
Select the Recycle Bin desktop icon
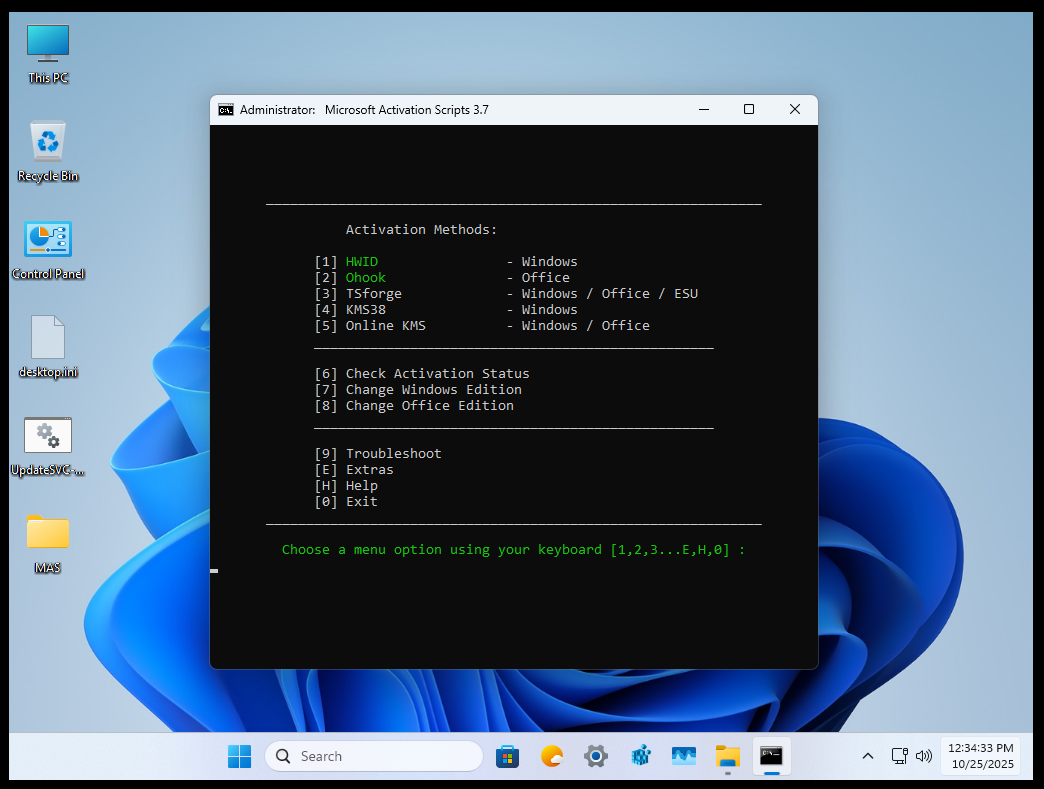click(x=48, y=152)
